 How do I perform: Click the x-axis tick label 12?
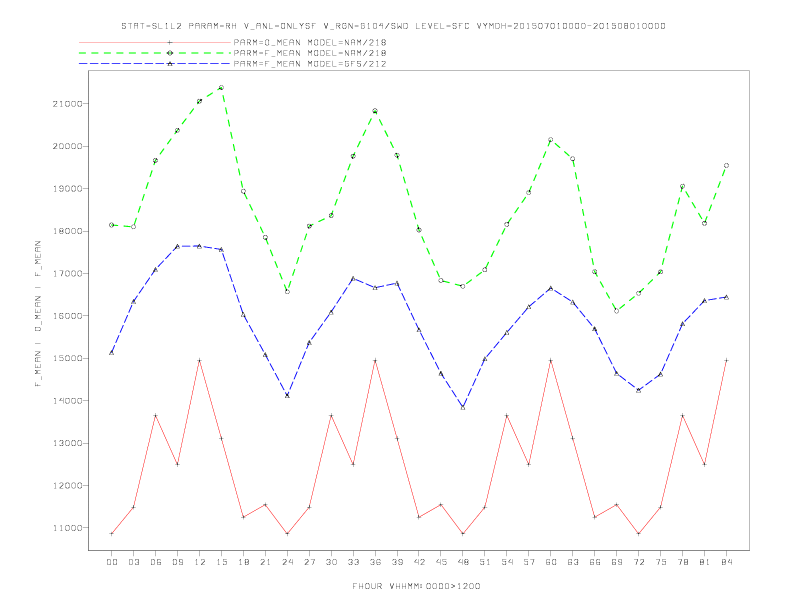tap(200, 562)
